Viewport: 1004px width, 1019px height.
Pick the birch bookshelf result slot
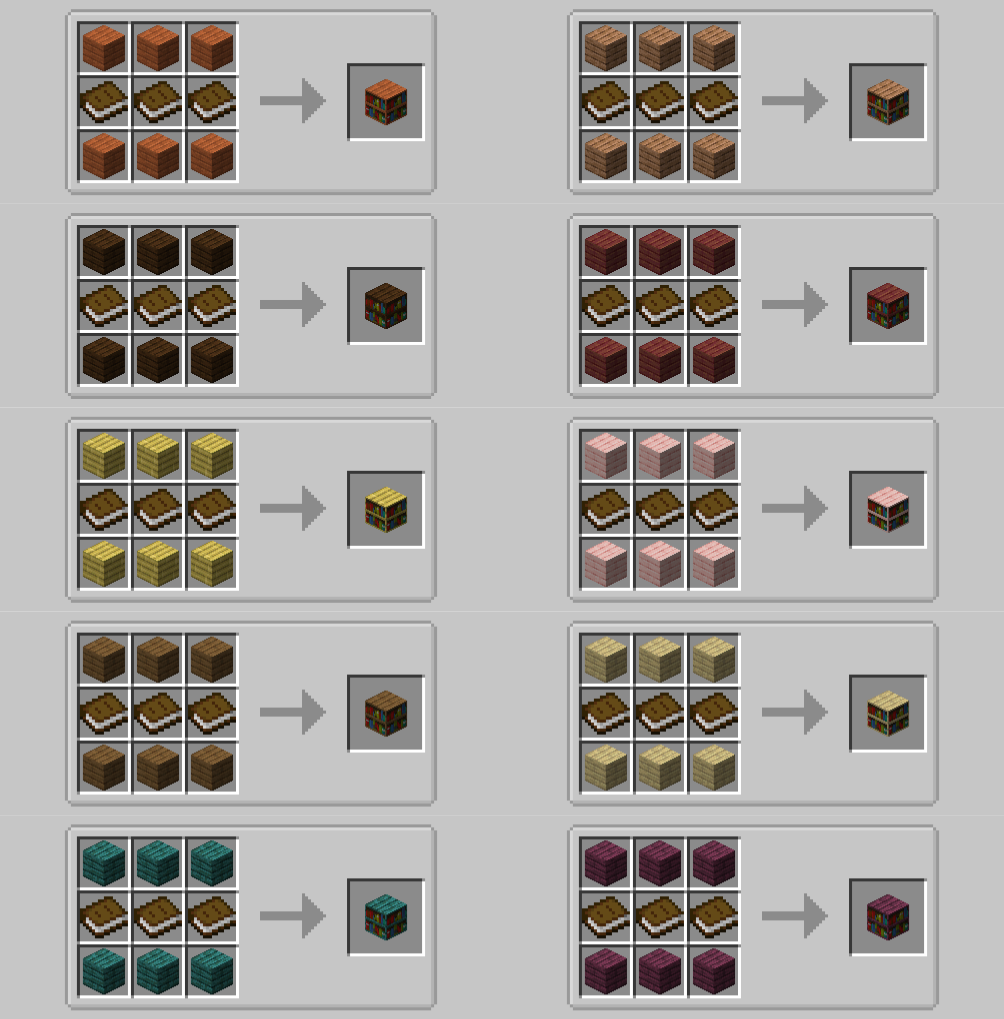tap(888, 713)
